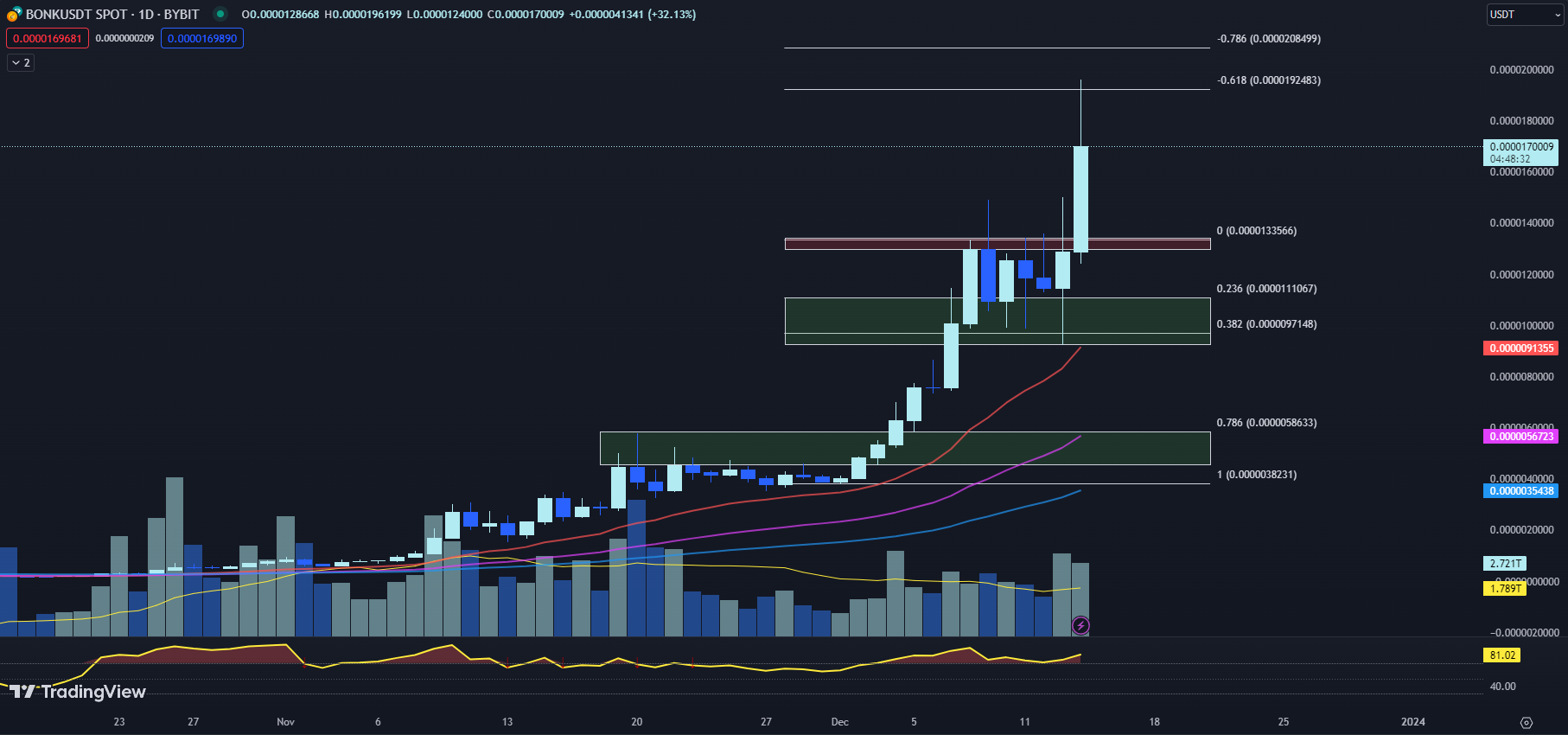The width and height of the screenshot is (1568, 735).
Task: Click the magenta moving average label 0.0000056723
Action: pyautogui.click(x=1521, y=437)
